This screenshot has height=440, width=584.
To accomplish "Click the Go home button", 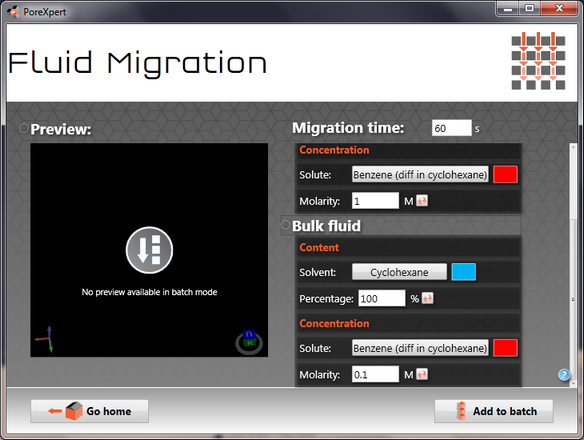I will (89, 411).
